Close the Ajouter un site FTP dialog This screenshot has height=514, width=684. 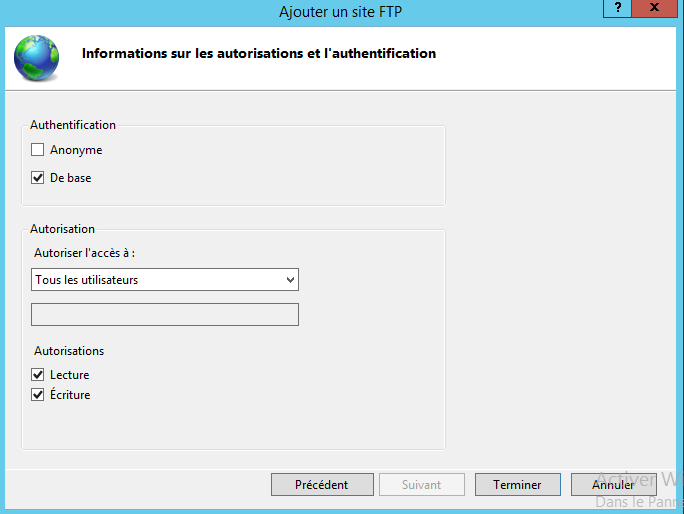click(x=654, y=8)
